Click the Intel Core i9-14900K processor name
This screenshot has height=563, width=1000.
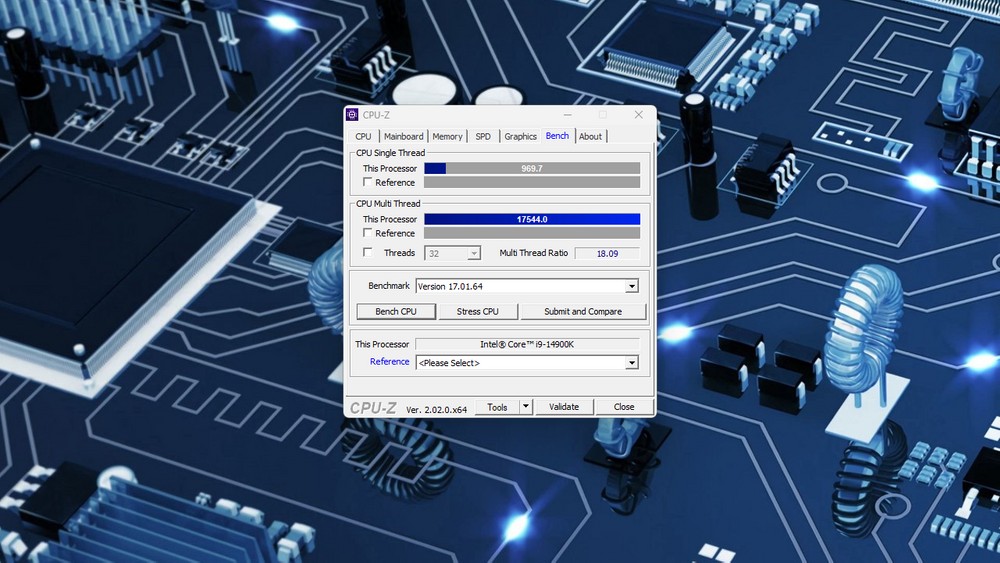click(x=527, y=344)
